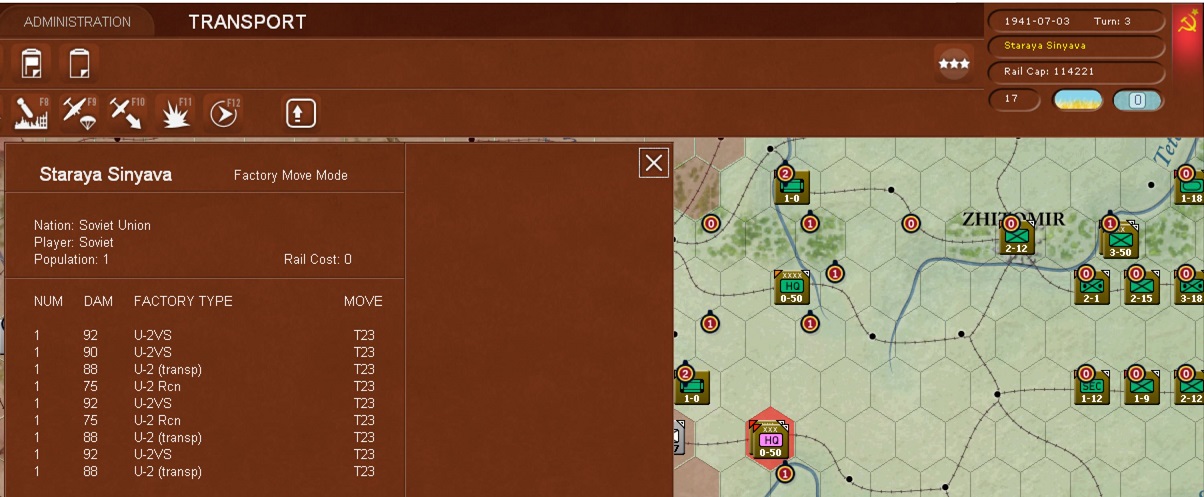The width and height of the screenshot is (1204, 497).
Task: Click the date and Turn 3 display
Action: pyautogui.click(x=1076, y=21)
